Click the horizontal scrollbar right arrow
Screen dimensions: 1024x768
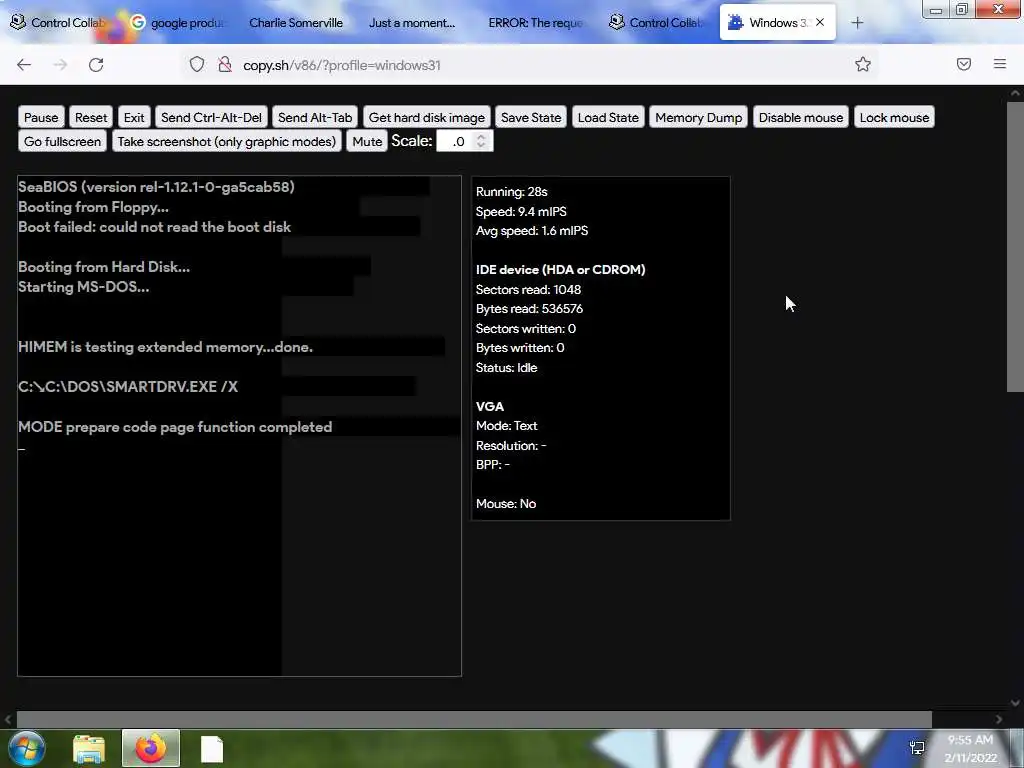pyautogui.click(x=999, y=719)
